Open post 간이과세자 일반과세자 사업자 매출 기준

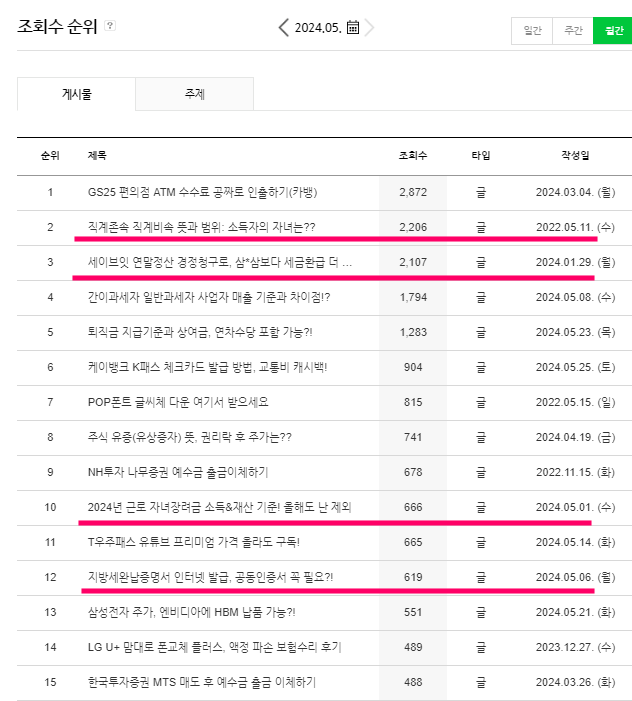(x=209, y=297)
